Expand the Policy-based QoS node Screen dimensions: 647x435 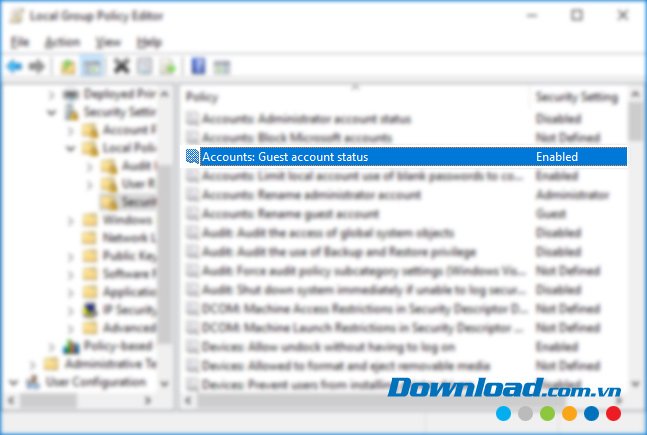pyautogui.click(x=52, y=346)
